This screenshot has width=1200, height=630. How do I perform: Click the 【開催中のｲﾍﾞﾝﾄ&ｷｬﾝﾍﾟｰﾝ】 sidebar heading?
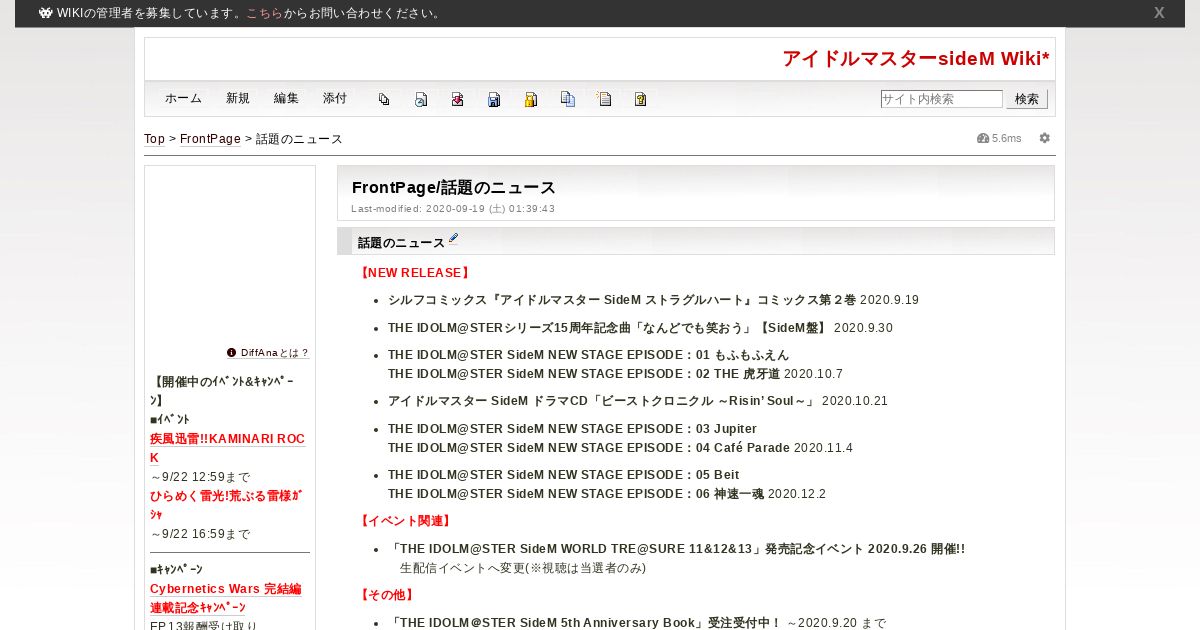221,391
